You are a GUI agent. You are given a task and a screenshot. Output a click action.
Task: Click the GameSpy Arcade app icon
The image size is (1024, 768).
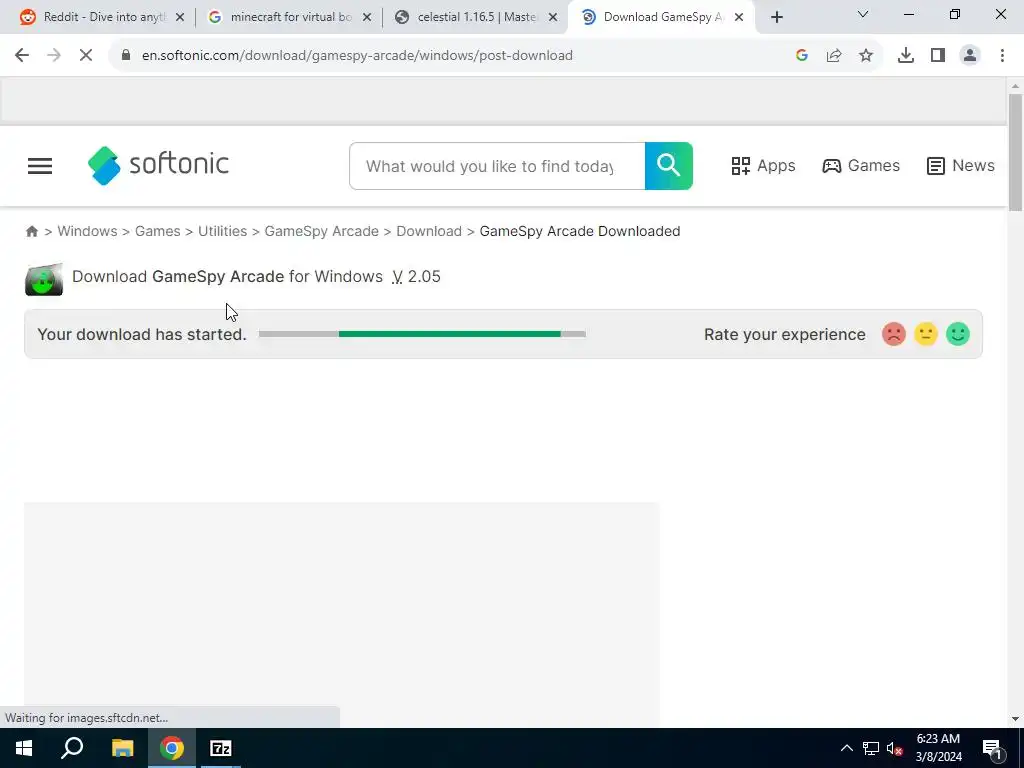pyautogui.click(x=44, y=279)
